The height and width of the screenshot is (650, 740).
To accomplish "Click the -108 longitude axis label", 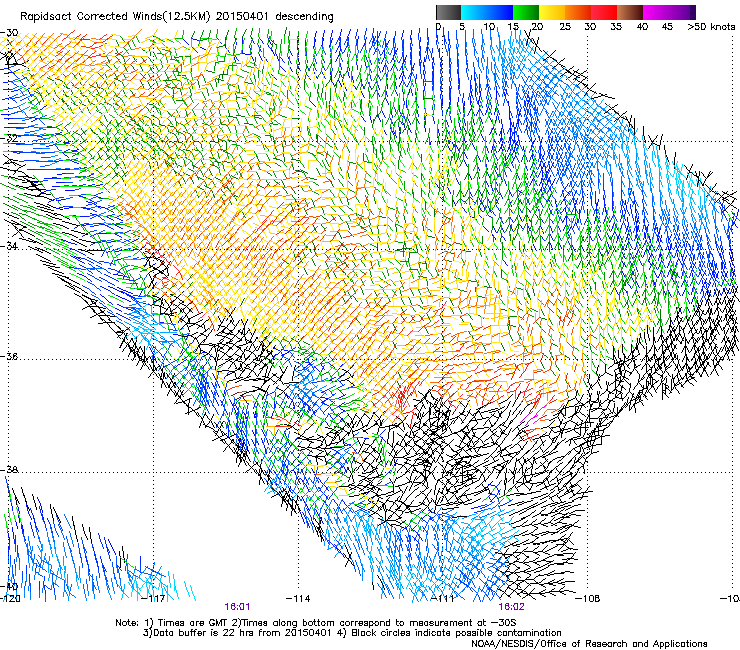I will click(588, 599).
